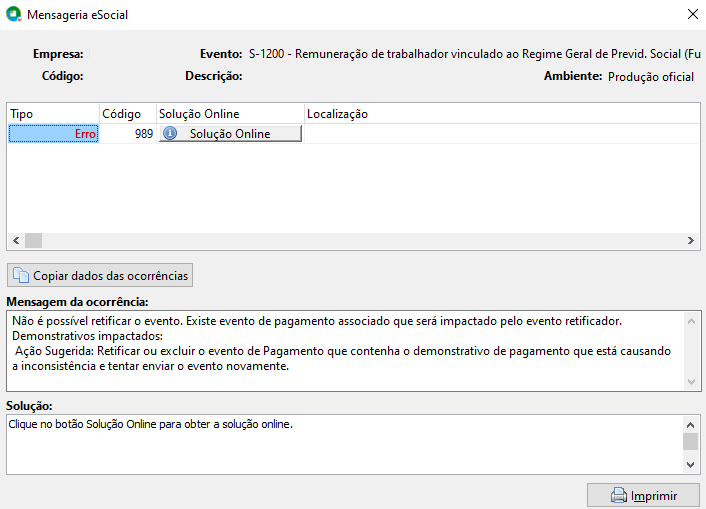The width and height of the screenshot is (706, 509).
Task: Select the code cell 989
Action: coord(128,134)
